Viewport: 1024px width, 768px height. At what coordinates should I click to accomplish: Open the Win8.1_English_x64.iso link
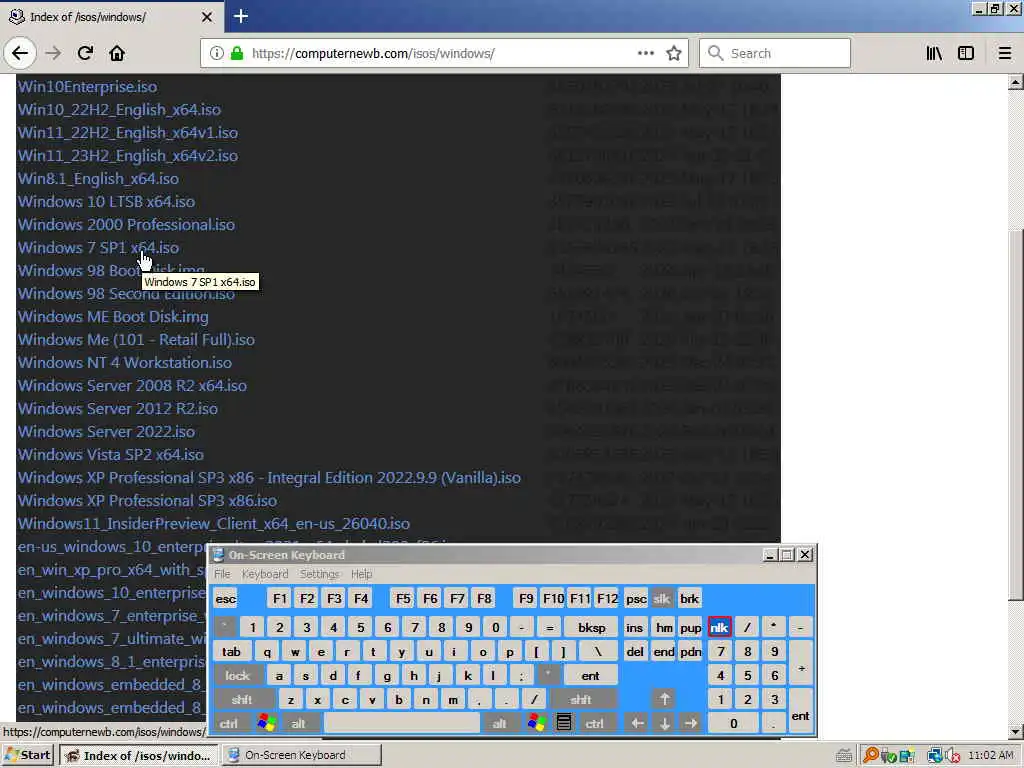click(98, 179)
